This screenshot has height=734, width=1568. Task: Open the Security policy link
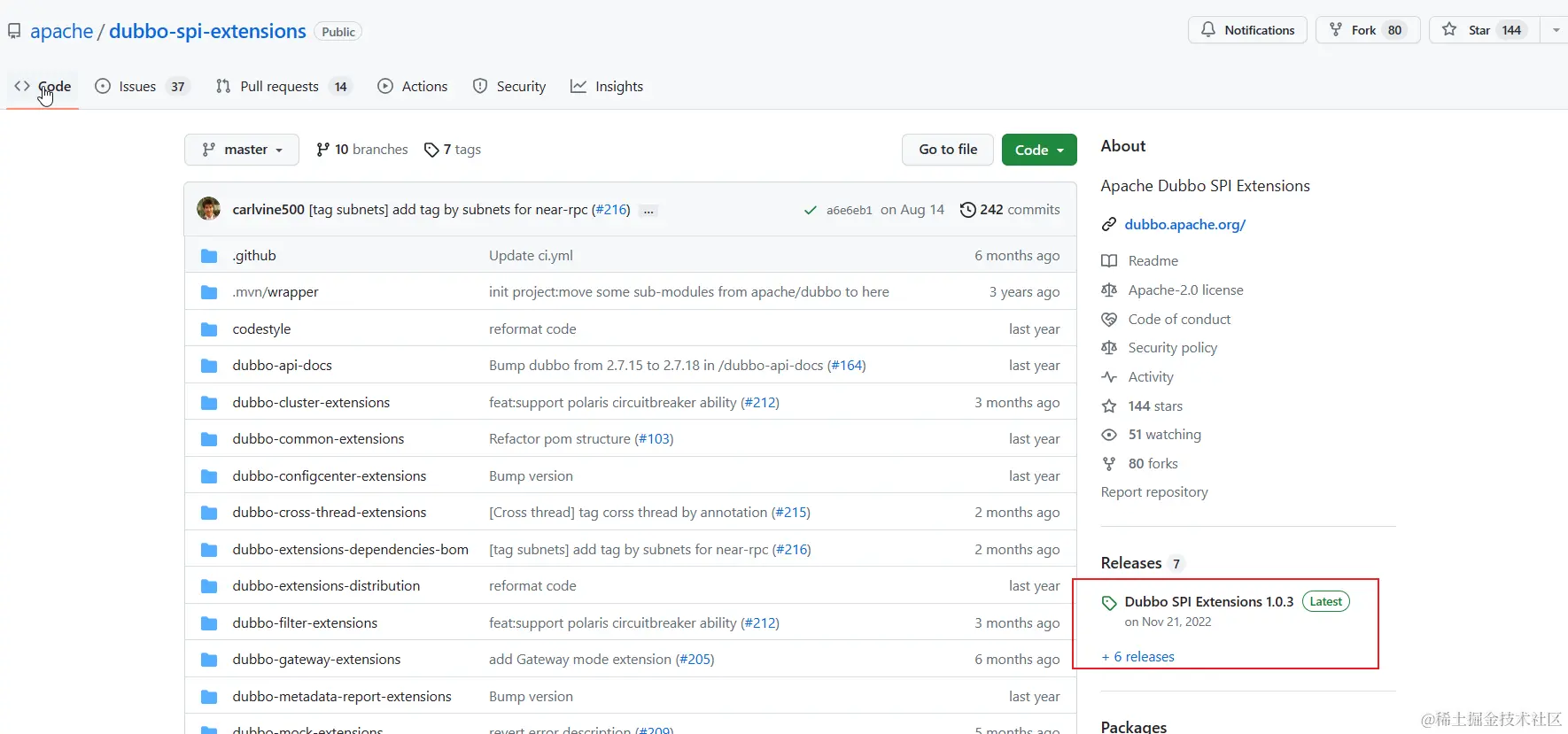pyautogui.click(x=1173, y=348)
